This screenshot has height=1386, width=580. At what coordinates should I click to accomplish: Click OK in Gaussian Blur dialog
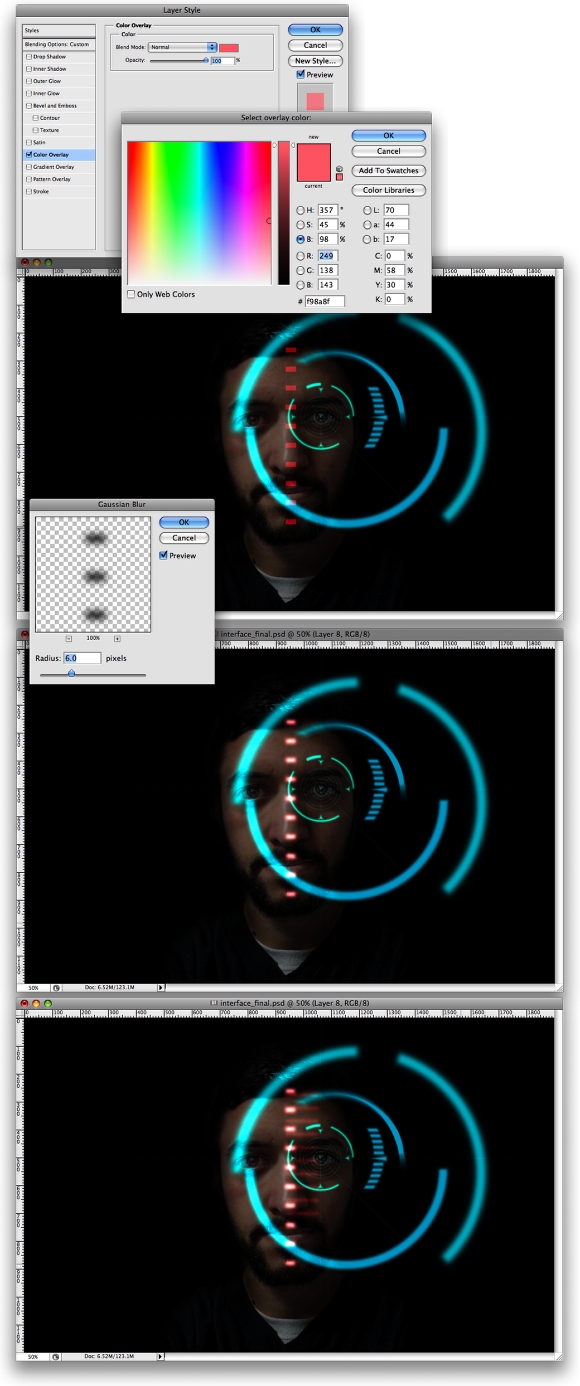click(x=184, y=522)
